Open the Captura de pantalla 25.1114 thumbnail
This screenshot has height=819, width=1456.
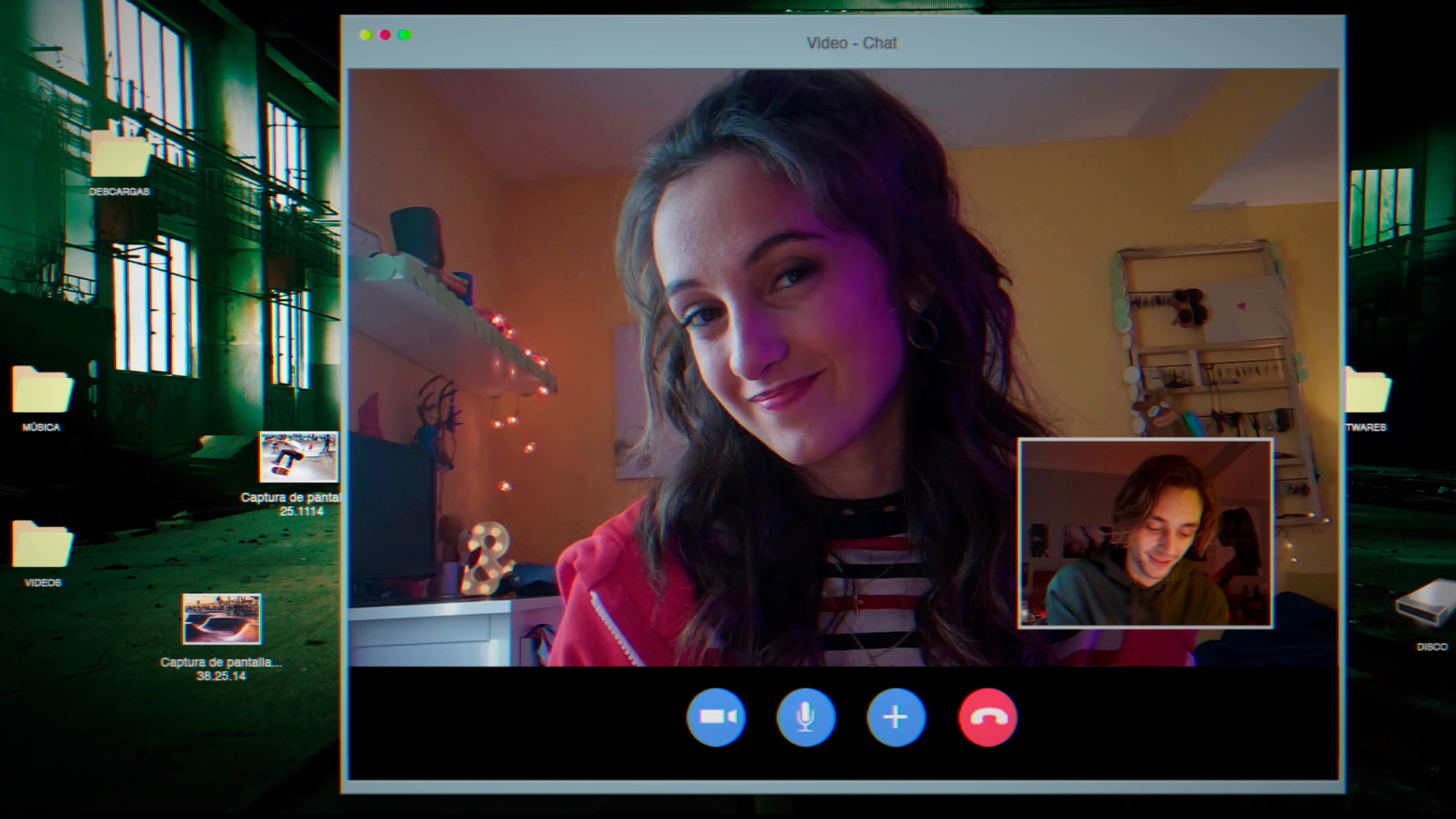click(x=298, y=457)
